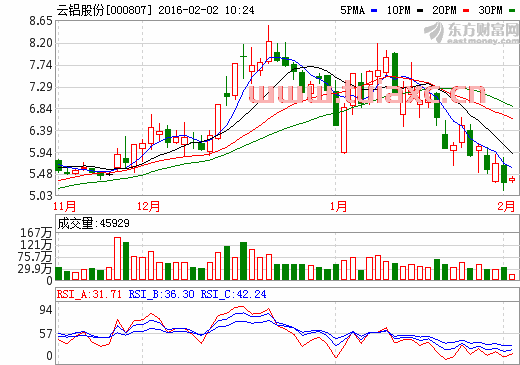Click the 94 RSI axis label
520x365 pixels.
click(x=46, y=310)
